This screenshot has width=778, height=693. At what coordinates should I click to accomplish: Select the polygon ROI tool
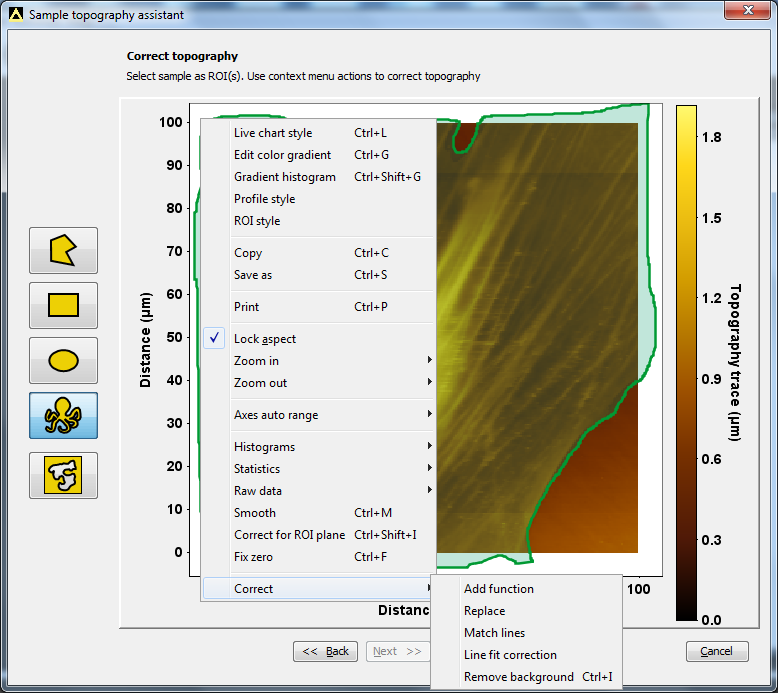pos(64,250)
